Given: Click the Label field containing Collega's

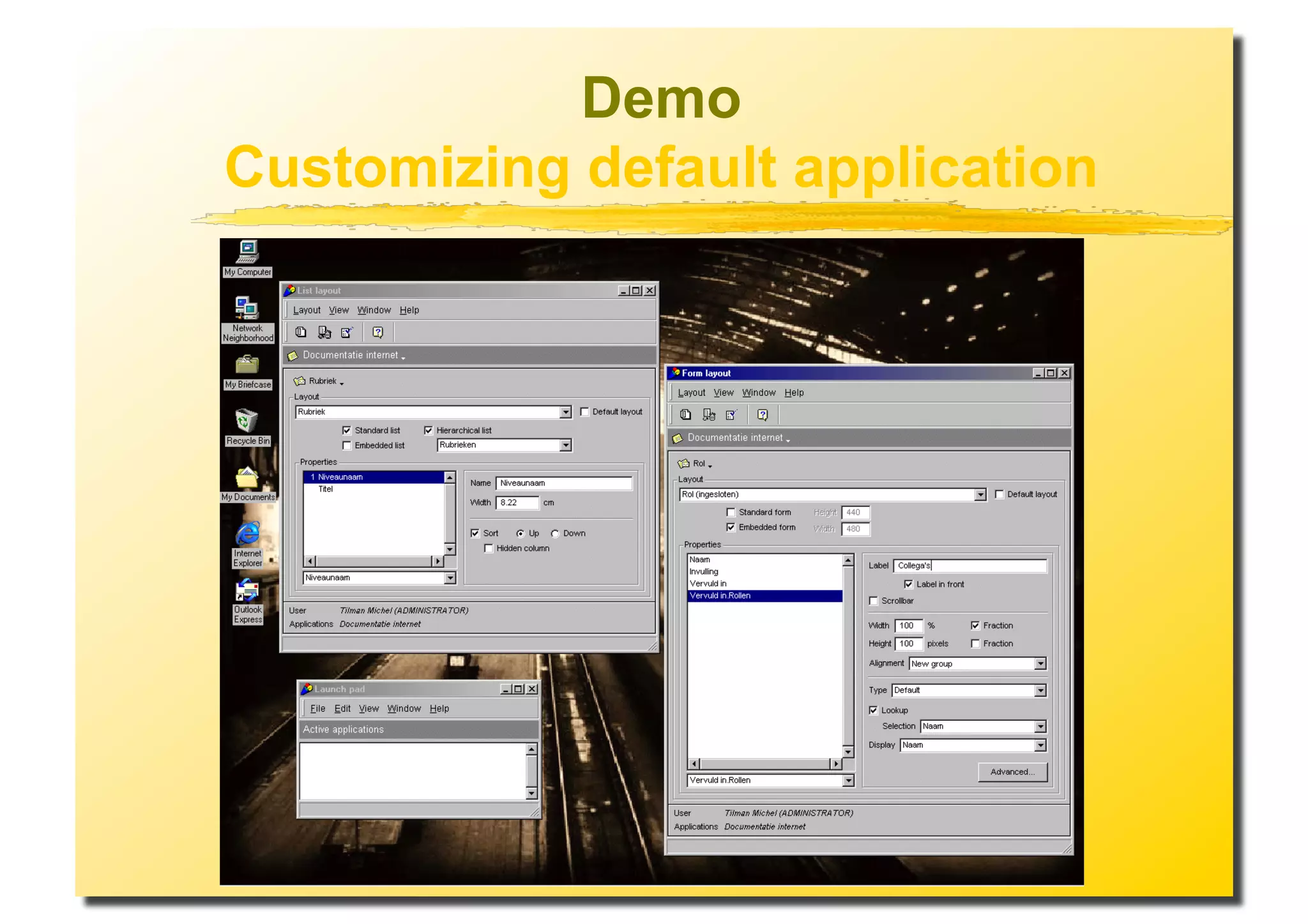Looking at the screenshot, I should click(970, 566).
